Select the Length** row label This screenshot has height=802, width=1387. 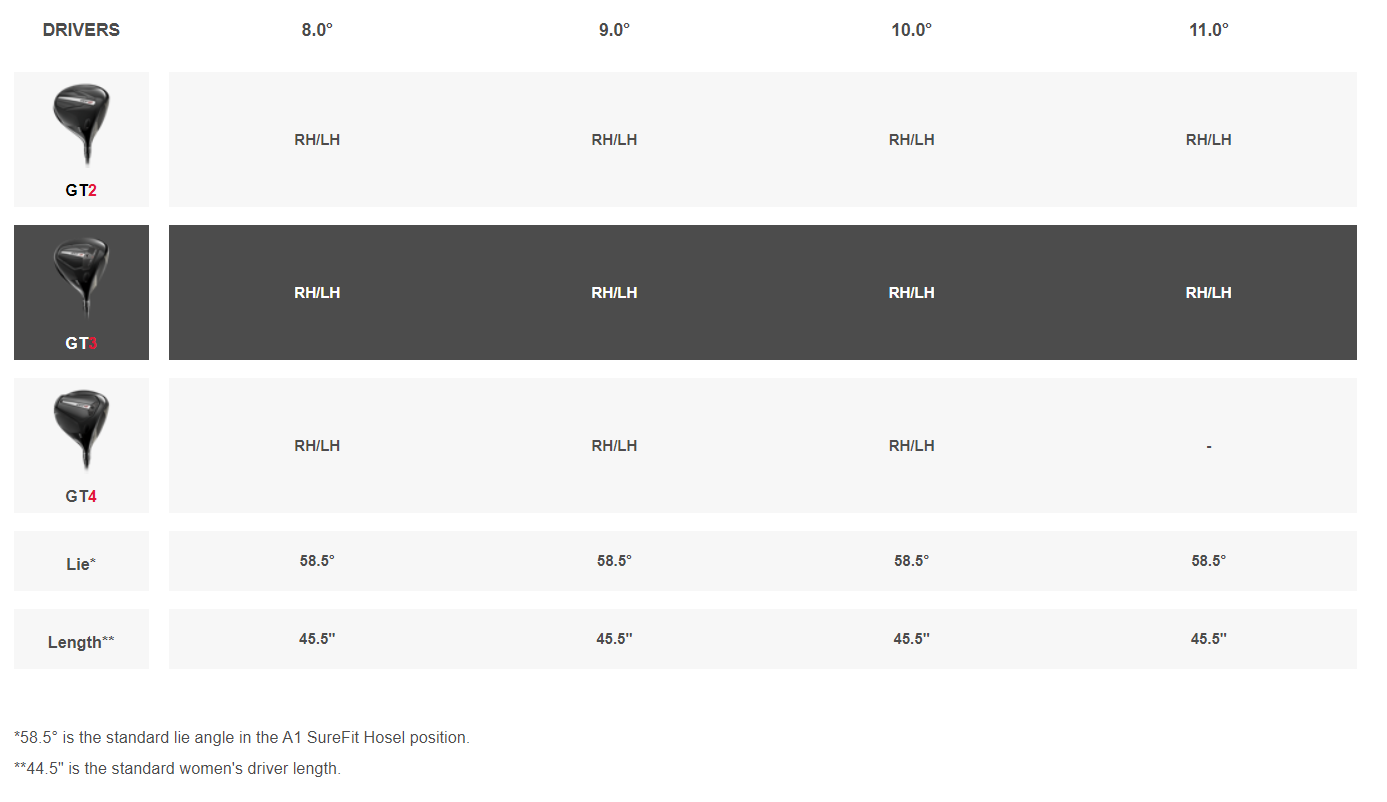81,642
